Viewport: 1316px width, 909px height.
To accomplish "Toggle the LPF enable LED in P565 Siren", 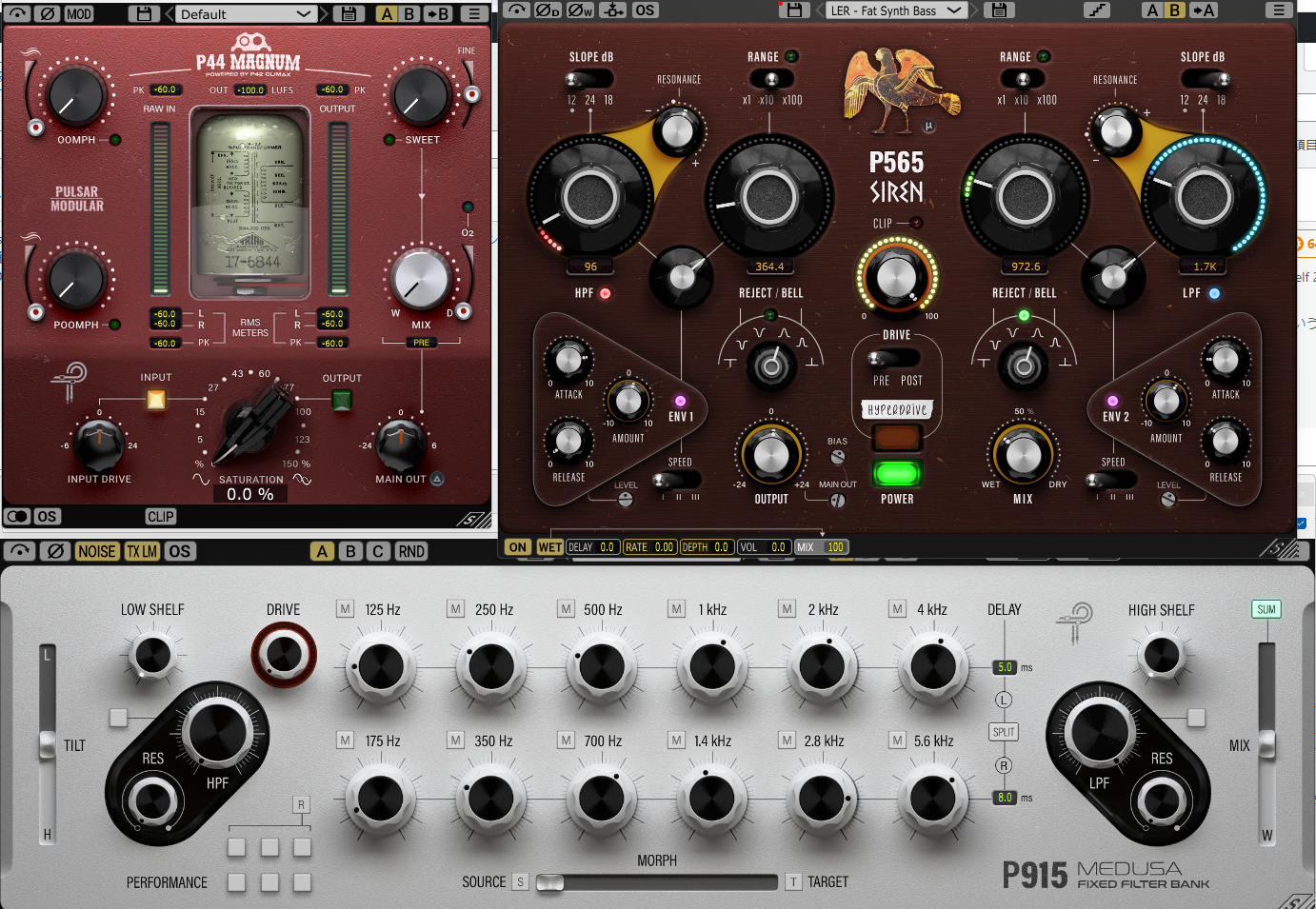I will coord(1214,293).
